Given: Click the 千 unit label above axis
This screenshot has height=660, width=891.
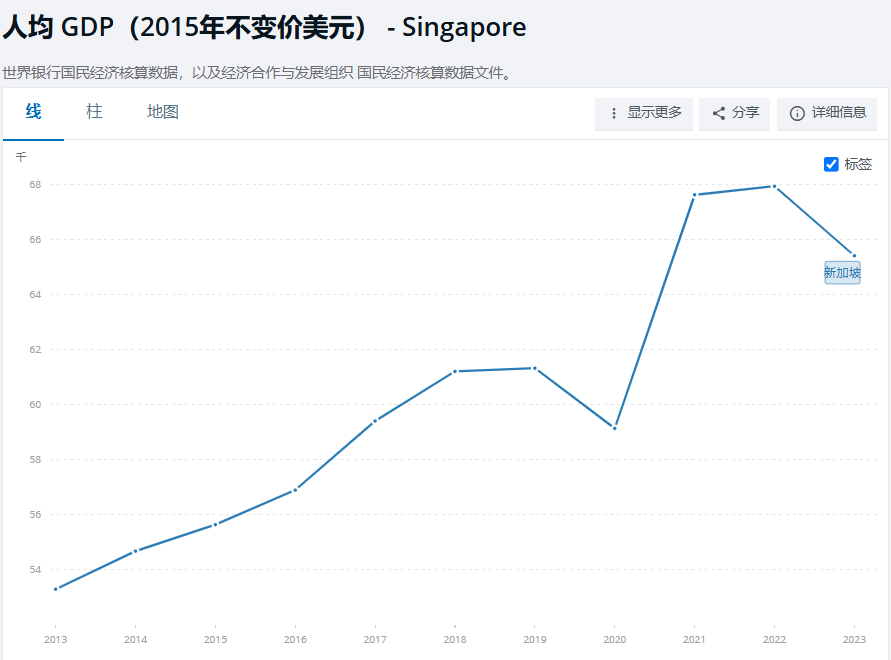Looking at the screenshot, I should (x=21, y=157).
